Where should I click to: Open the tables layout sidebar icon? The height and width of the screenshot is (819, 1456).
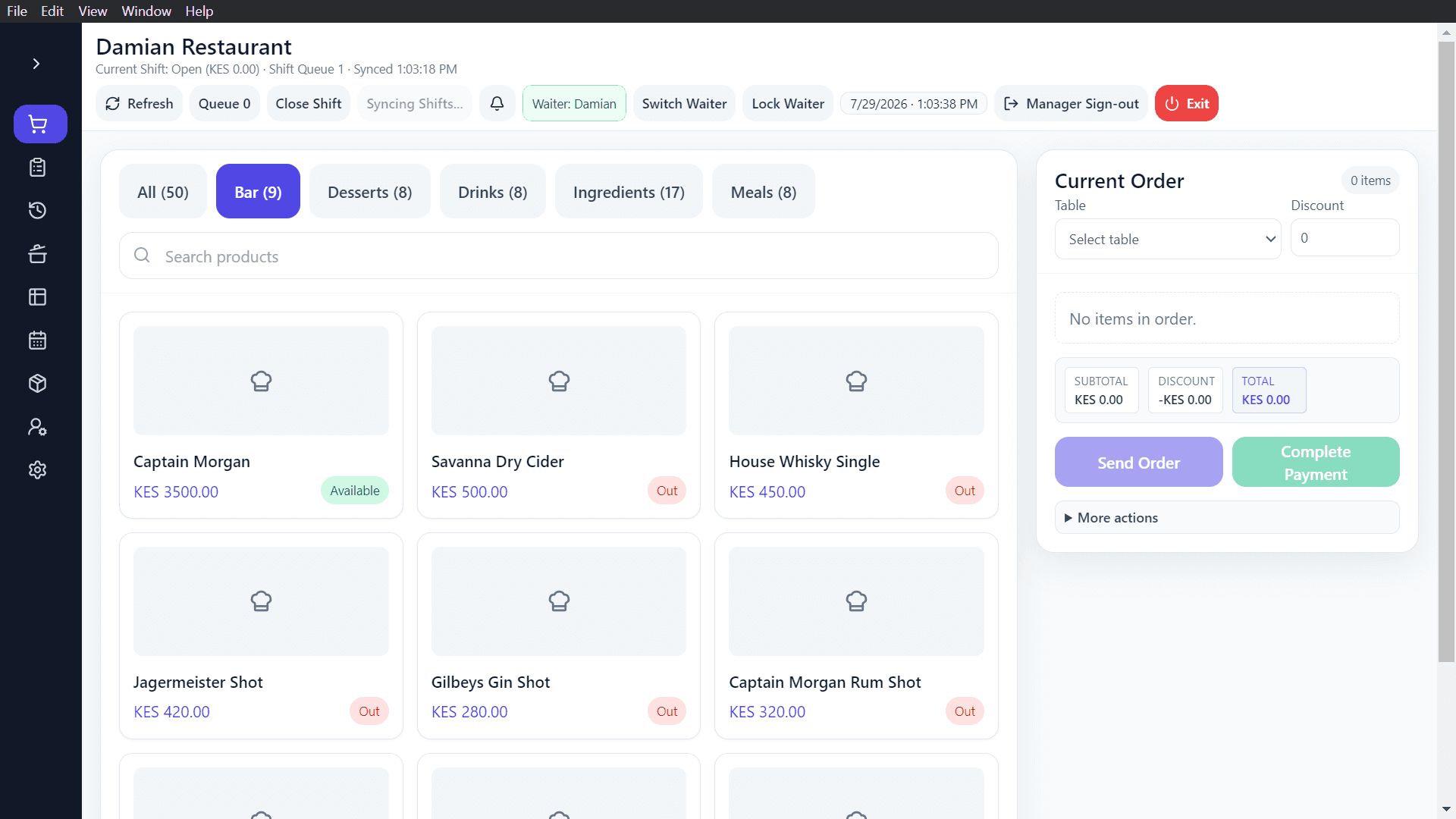coord(37,297)
